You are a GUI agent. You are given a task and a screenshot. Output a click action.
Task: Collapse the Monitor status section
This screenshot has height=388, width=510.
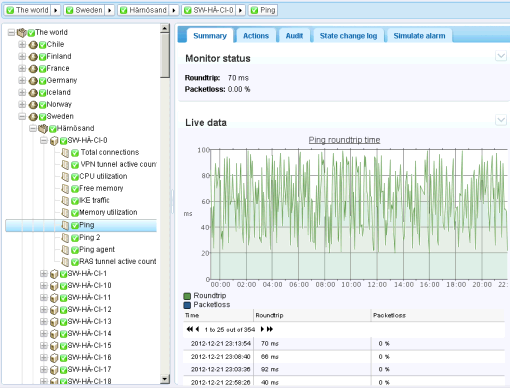point(501,56)
